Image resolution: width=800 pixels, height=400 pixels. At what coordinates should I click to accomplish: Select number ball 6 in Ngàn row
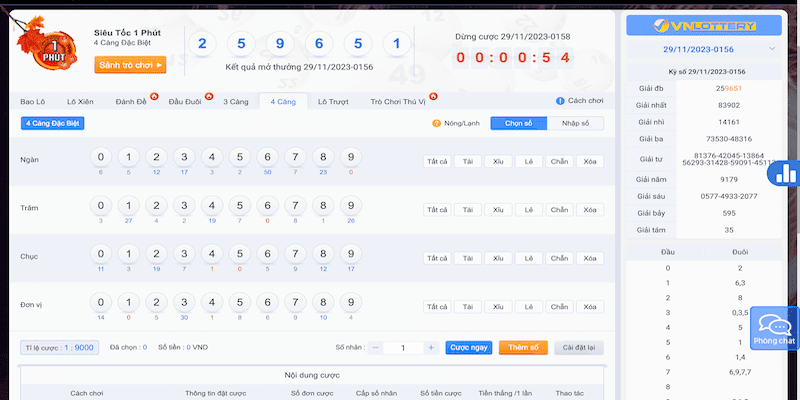(x=266, y=158)
